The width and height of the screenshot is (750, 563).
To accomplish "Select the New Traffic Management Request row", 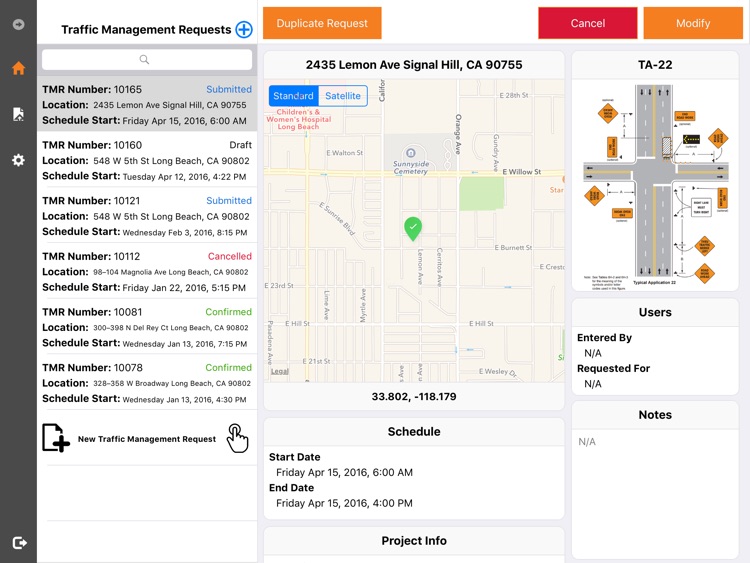I will click(x=147, y=438).
